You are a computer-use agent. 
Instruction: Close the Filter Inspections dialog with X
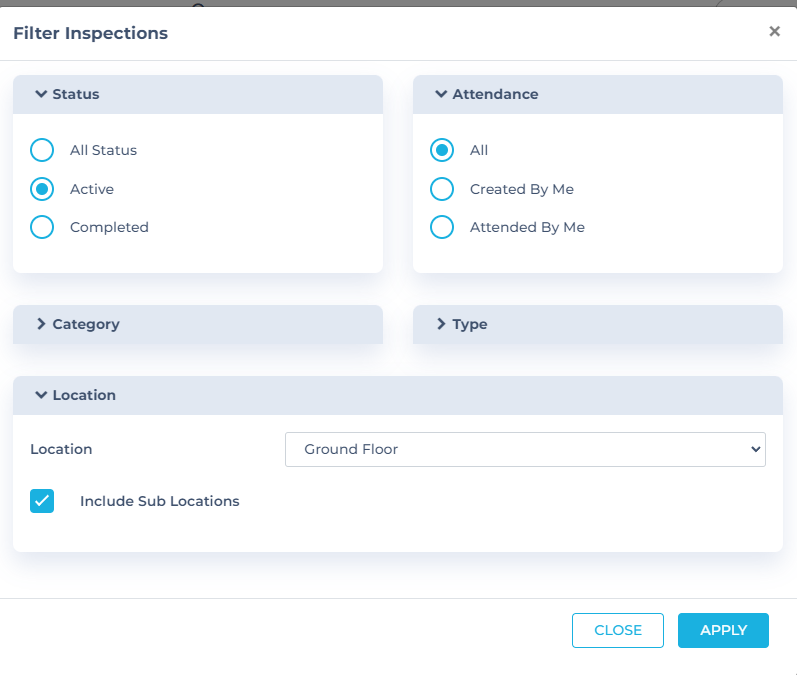(x=774, y=32)
